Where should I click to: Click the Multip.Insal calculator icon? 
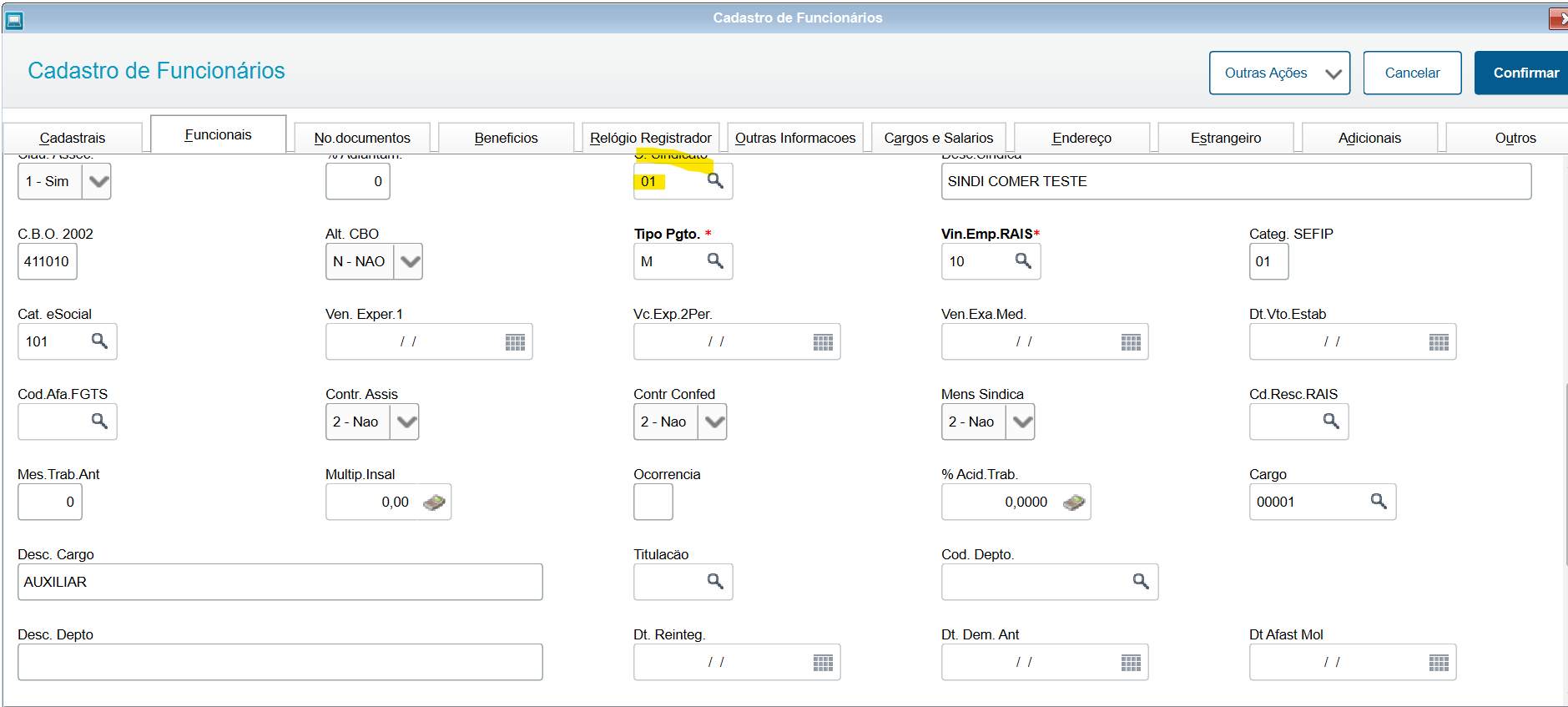click(434, 502)
